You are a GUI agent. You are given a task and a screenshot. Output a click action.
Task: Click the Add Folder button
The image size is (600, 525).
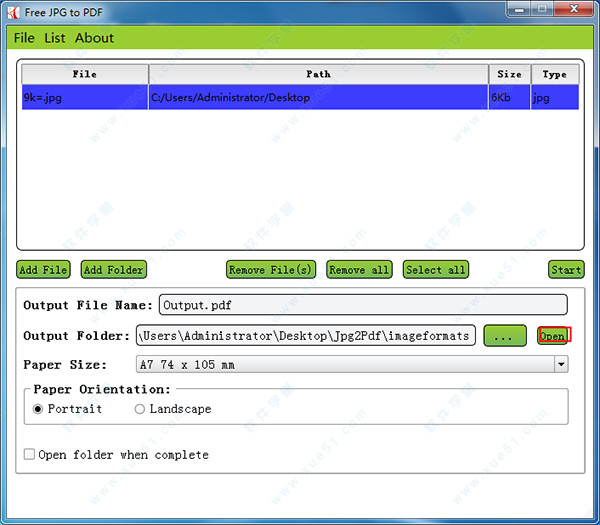[114, 270]
